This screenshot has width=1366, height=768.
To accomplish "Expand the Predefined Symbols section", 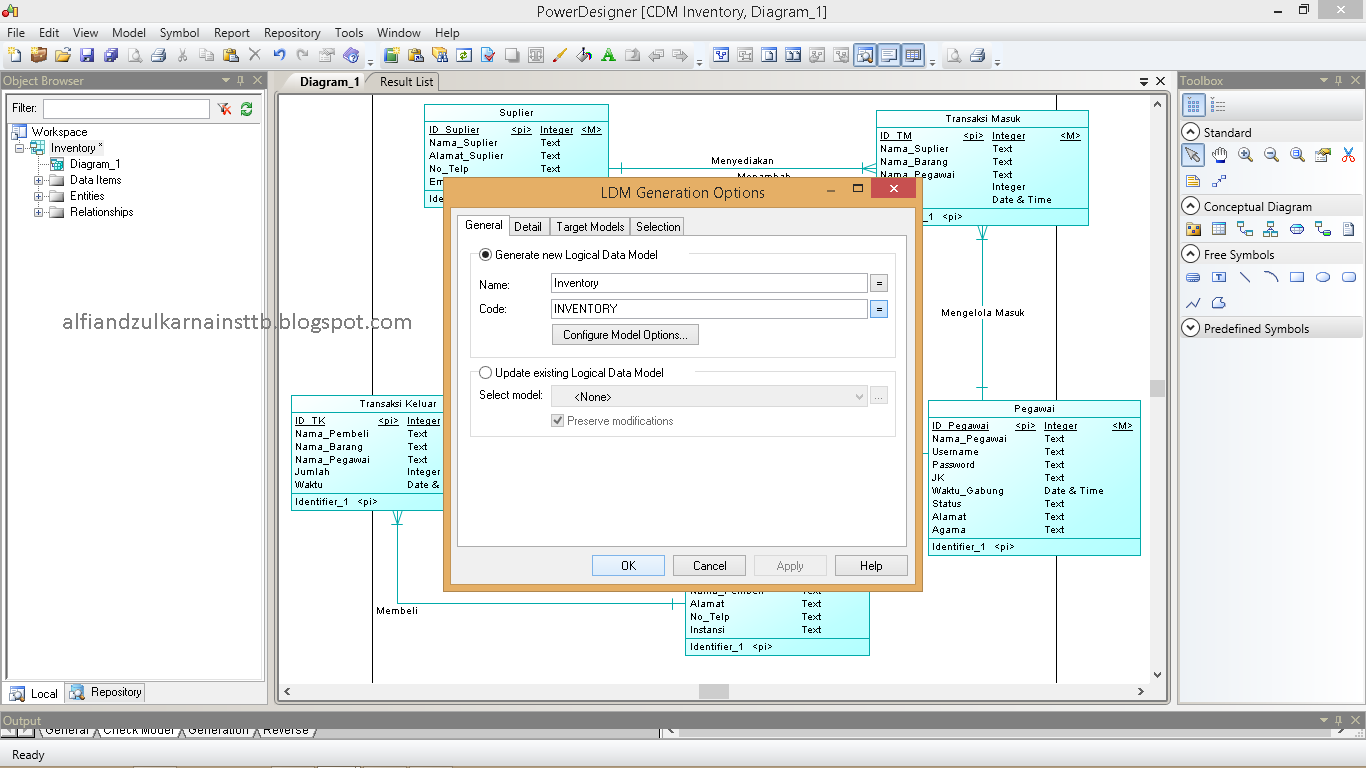I will tap(1190, 327).
